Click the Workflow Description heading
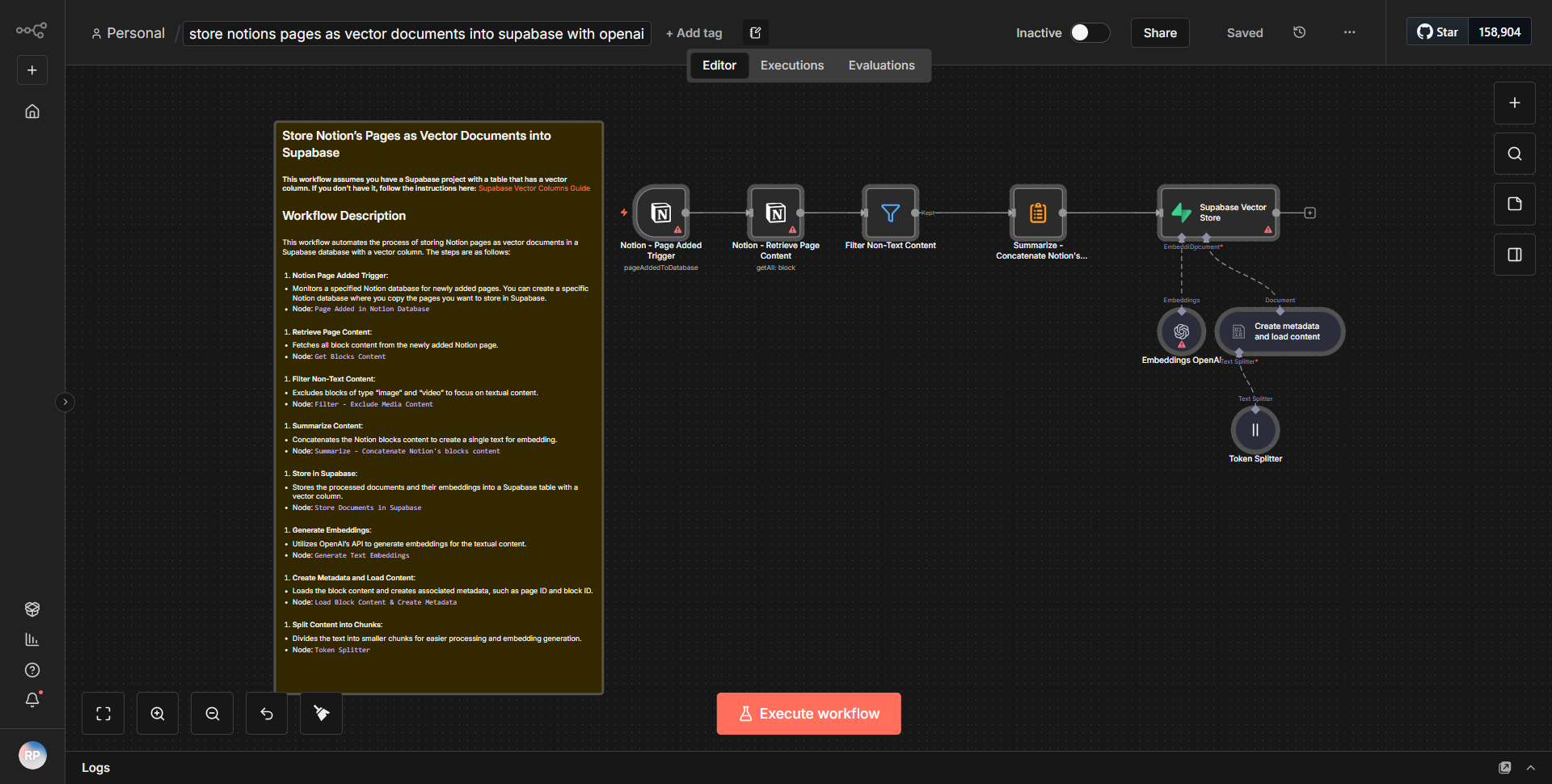This screenshot has width=1552, height=784. click(344, 216)
